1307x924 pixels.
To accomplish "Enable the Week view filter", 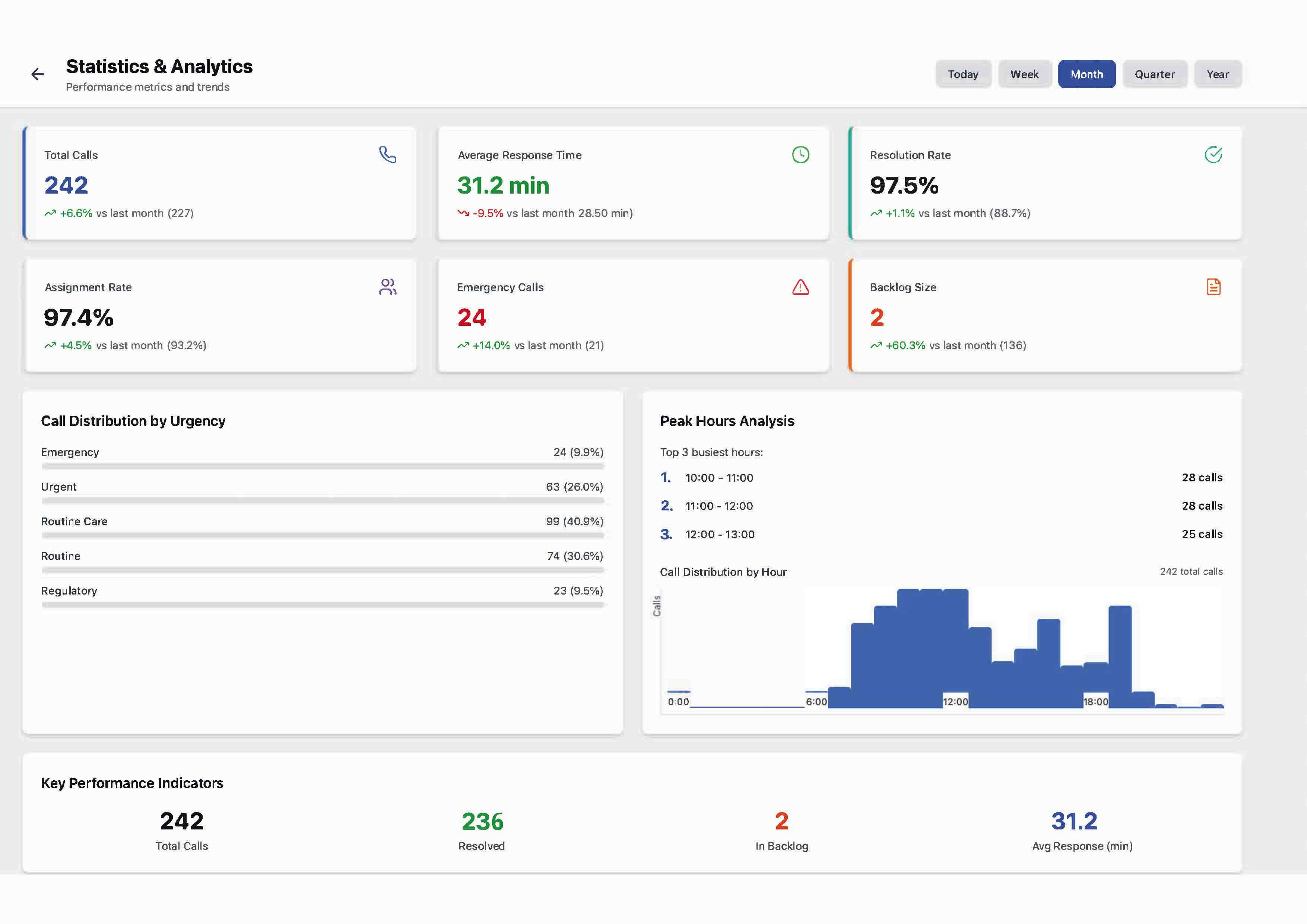I will pyautogui.click(x=1025, y=74).
